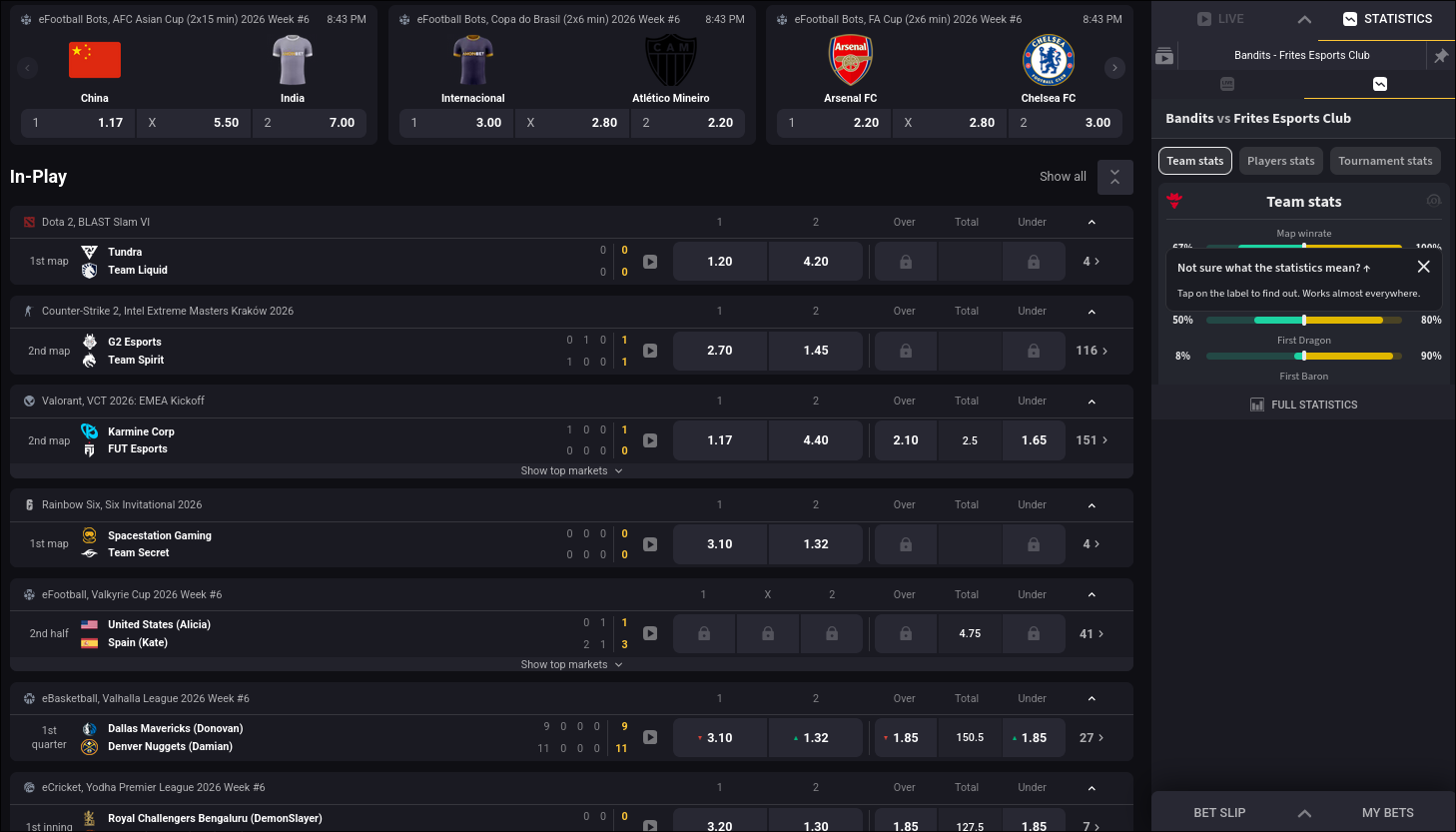Collapse the Dota 2 BLAST Slam section
1456x832 pixels.
click(x=1092, y=222)
